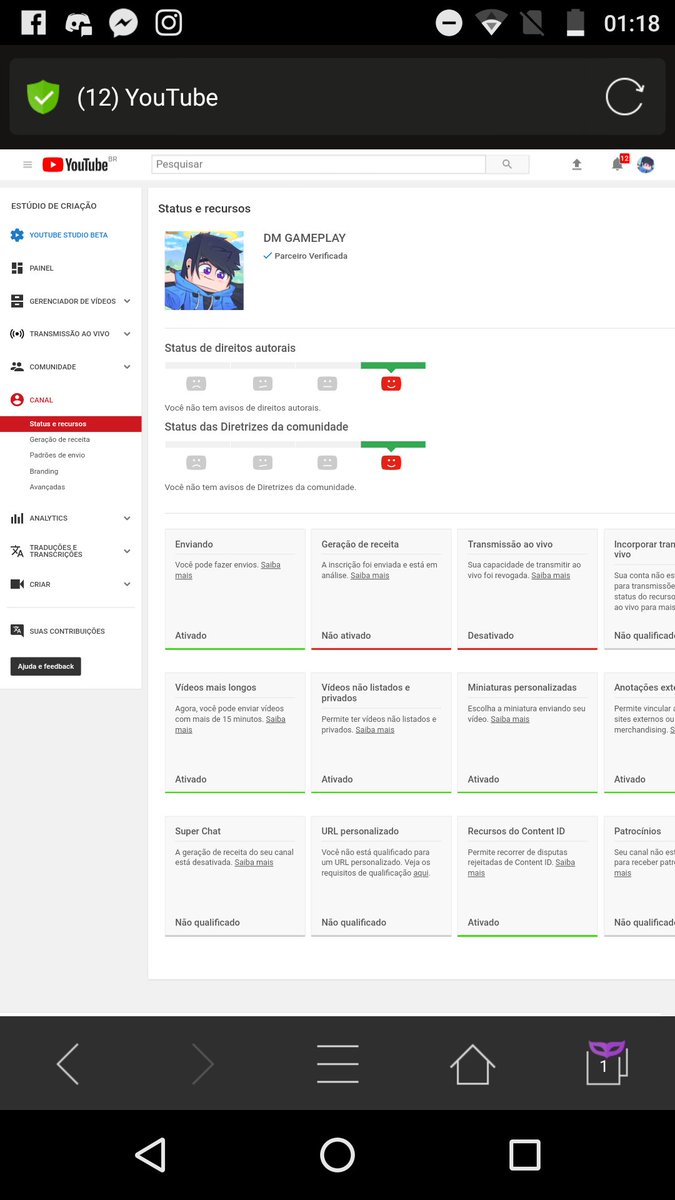Click the Gerenciador de vídeos icon

coord(17,301)
